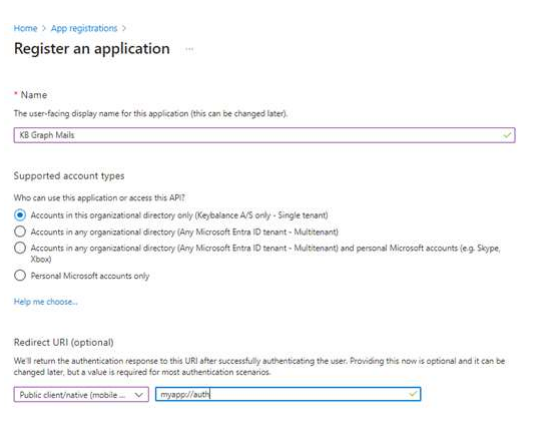Click the myapp://auth redirect URI field
Viewport: 555px width, 424px height.
point(288,394)
